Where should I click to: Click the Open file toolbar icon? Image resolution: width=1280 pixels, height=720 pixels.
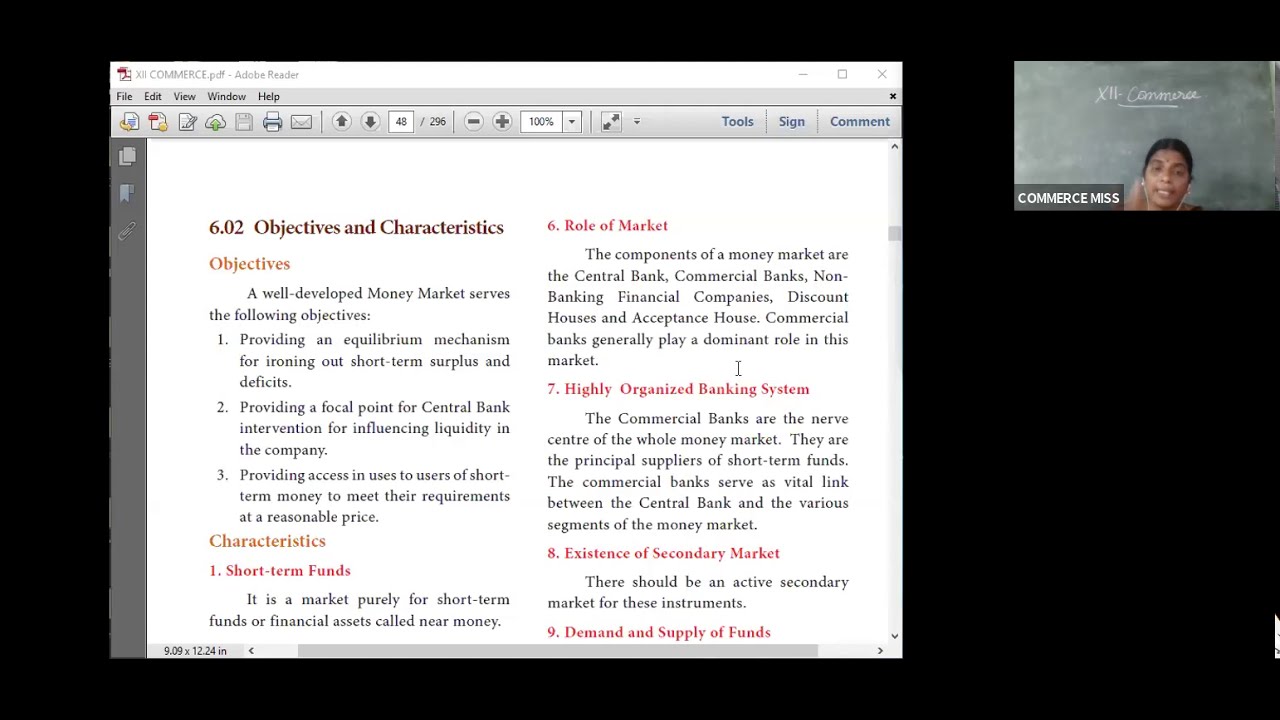pos(129,122)
